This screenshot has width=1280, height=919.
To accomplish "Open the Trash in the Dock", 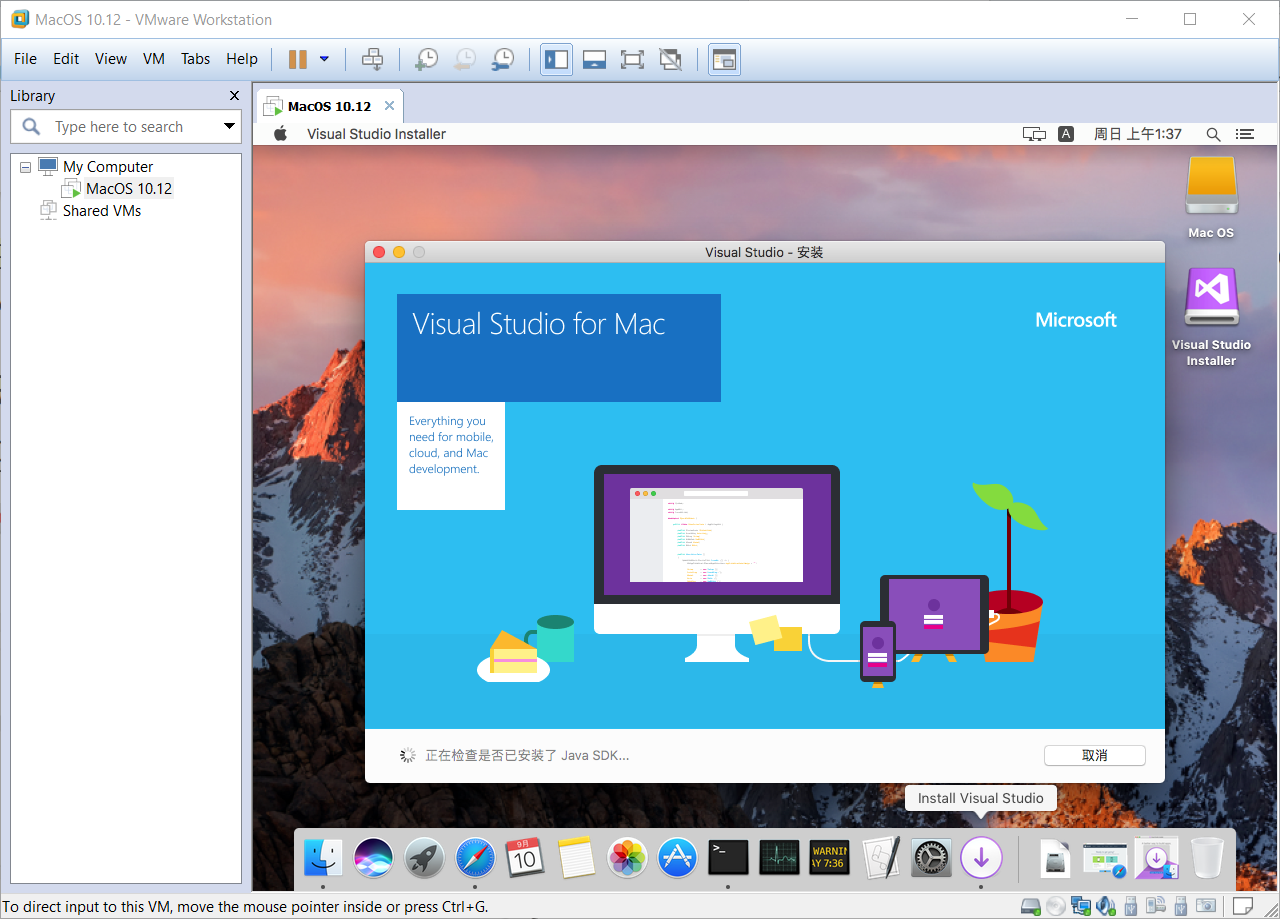I will (1207, 857).
